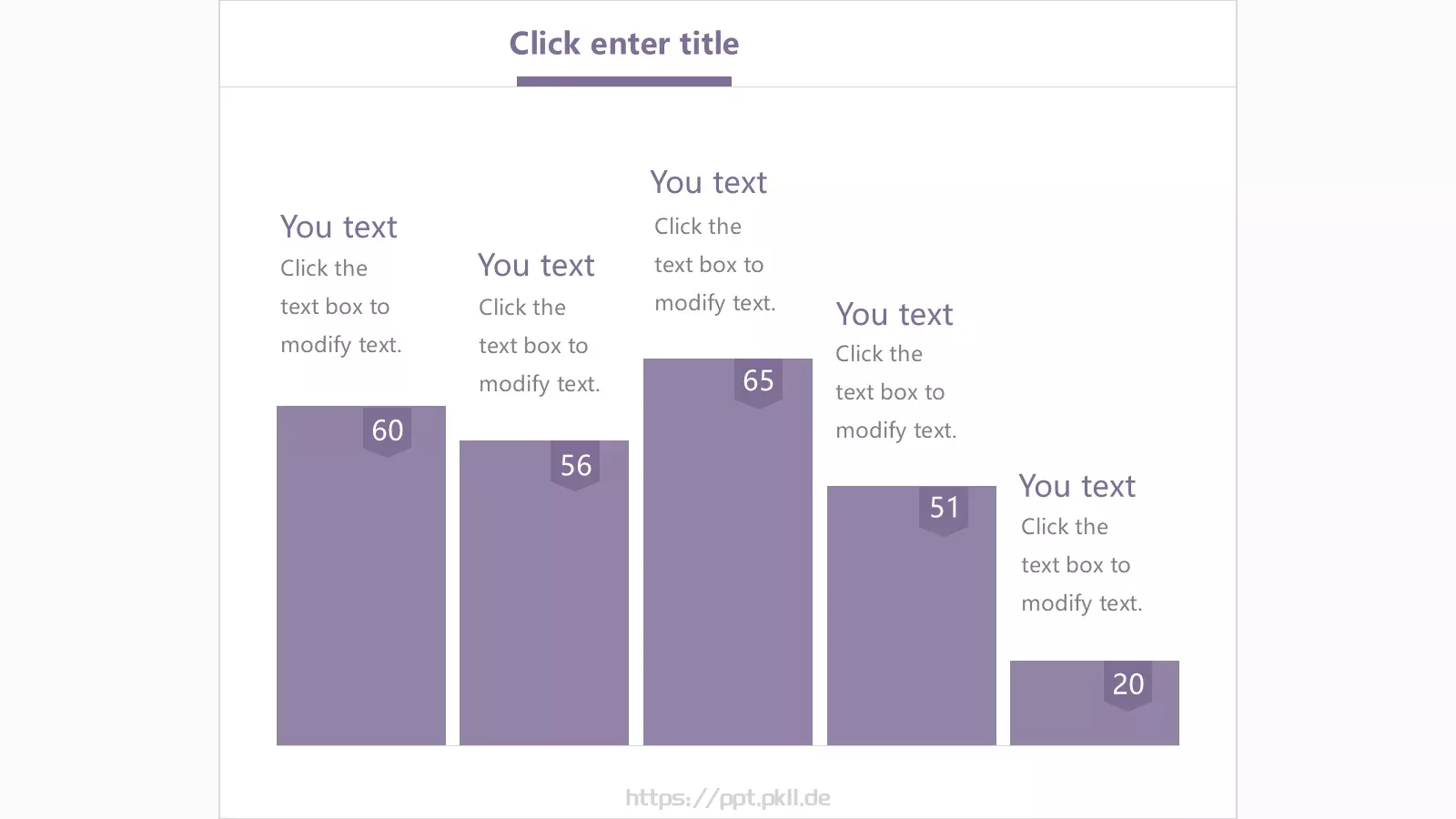Select the shortest bar with value 20
1456x819 pixels.
[x=1095, y=703]
